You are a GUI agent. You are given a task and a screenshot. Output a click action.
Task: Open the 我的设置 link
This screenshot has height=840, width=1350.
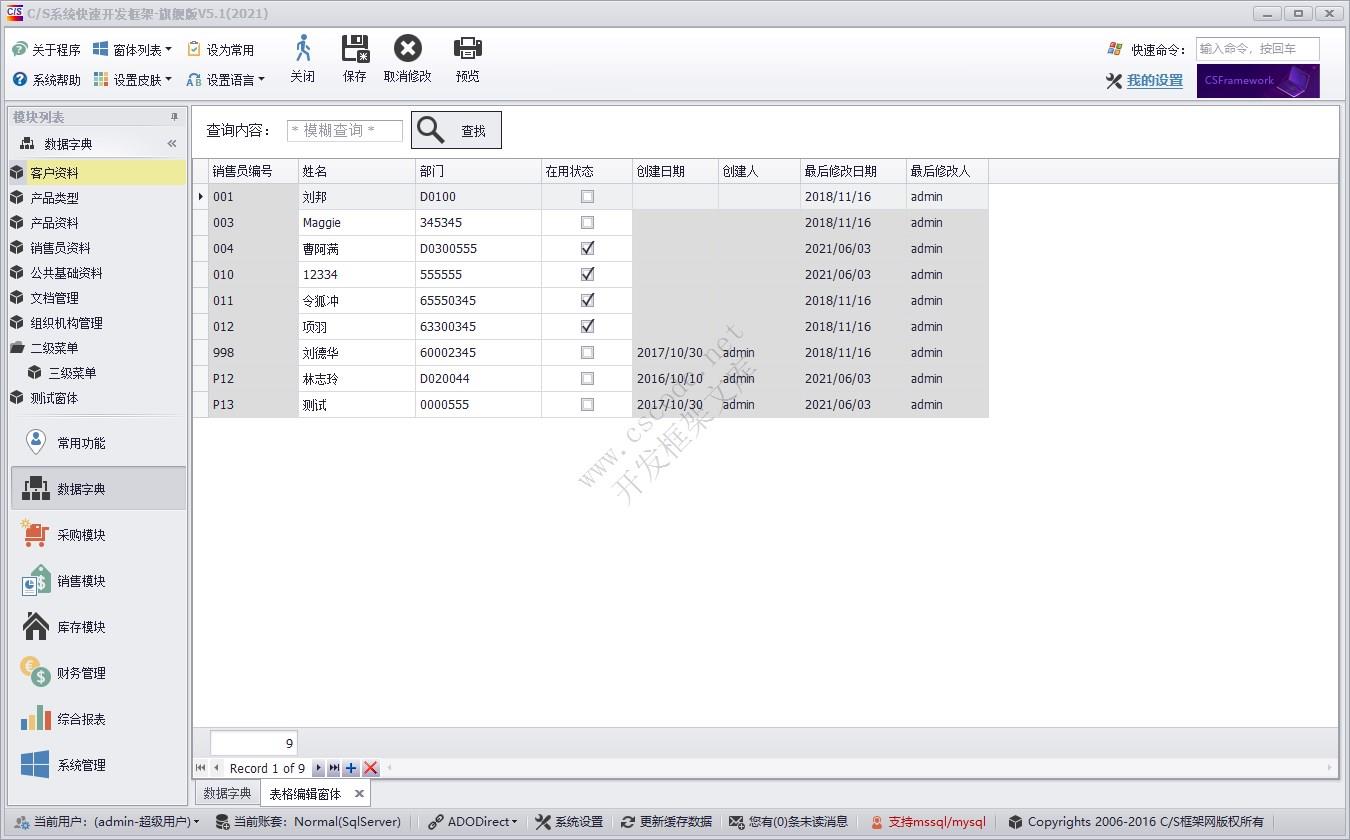(1154, 81)
